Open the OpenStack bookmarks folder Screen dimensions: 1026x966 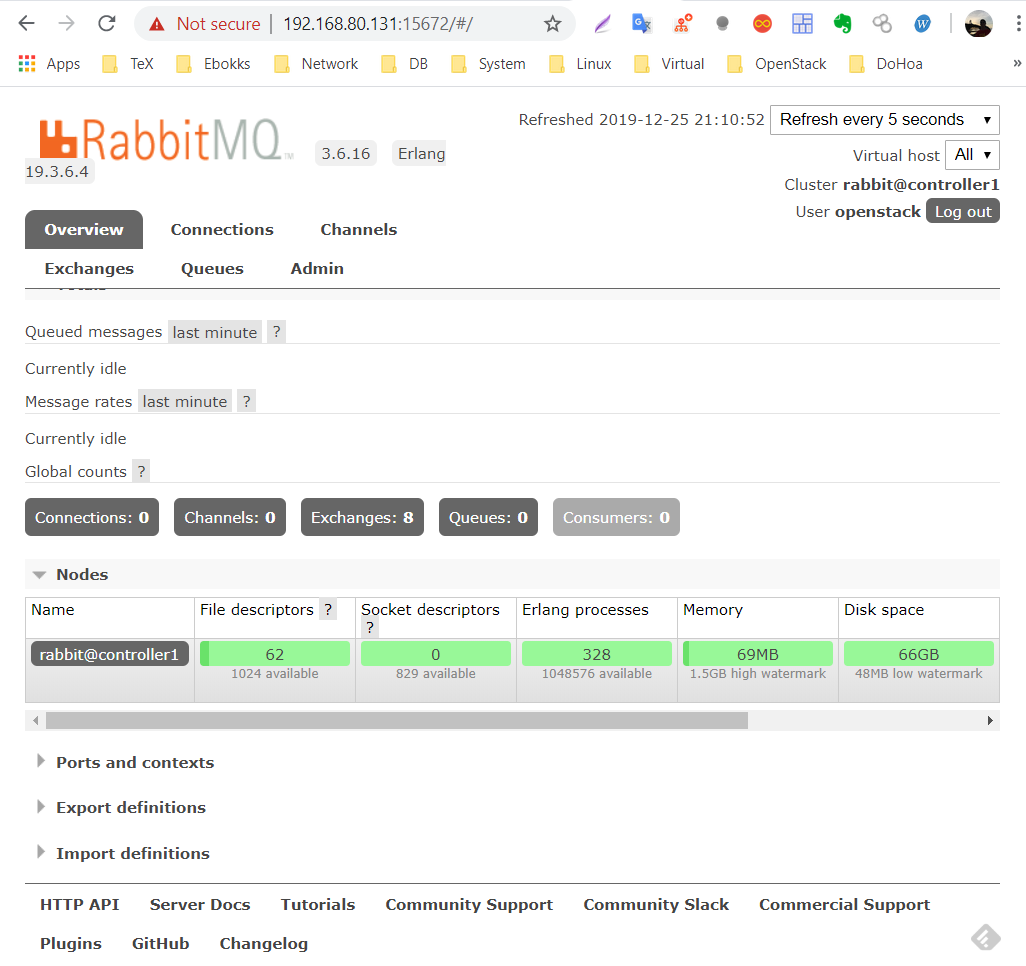(777, 63)
